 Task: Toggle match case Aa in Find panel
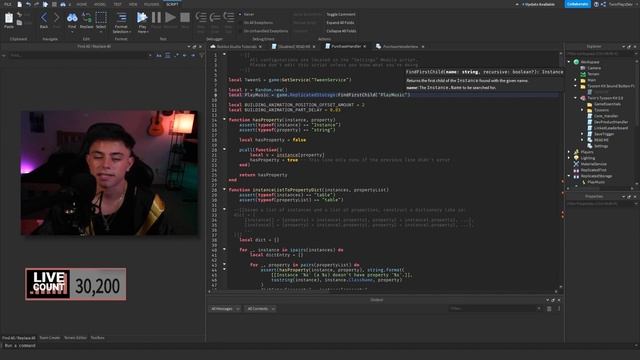coord(159,56)
